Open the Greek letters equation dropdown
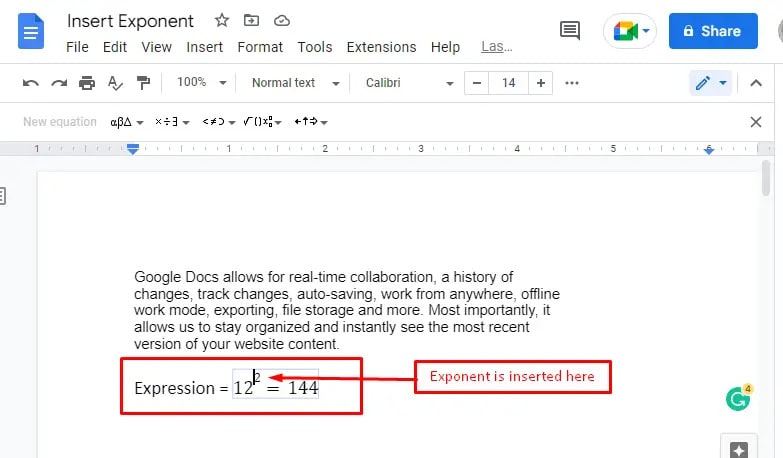Viewport: 783px width, 458px height. click(x=126, y=122)
